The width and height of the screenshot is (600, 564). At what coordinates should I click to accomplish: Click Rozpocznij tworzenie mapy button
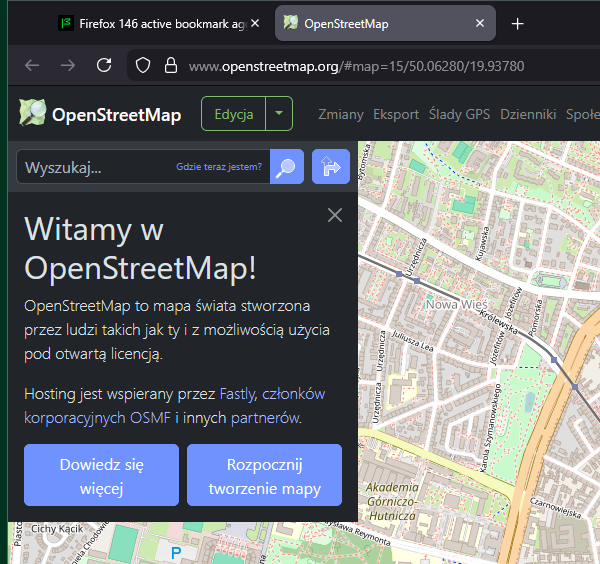point(264,477)
